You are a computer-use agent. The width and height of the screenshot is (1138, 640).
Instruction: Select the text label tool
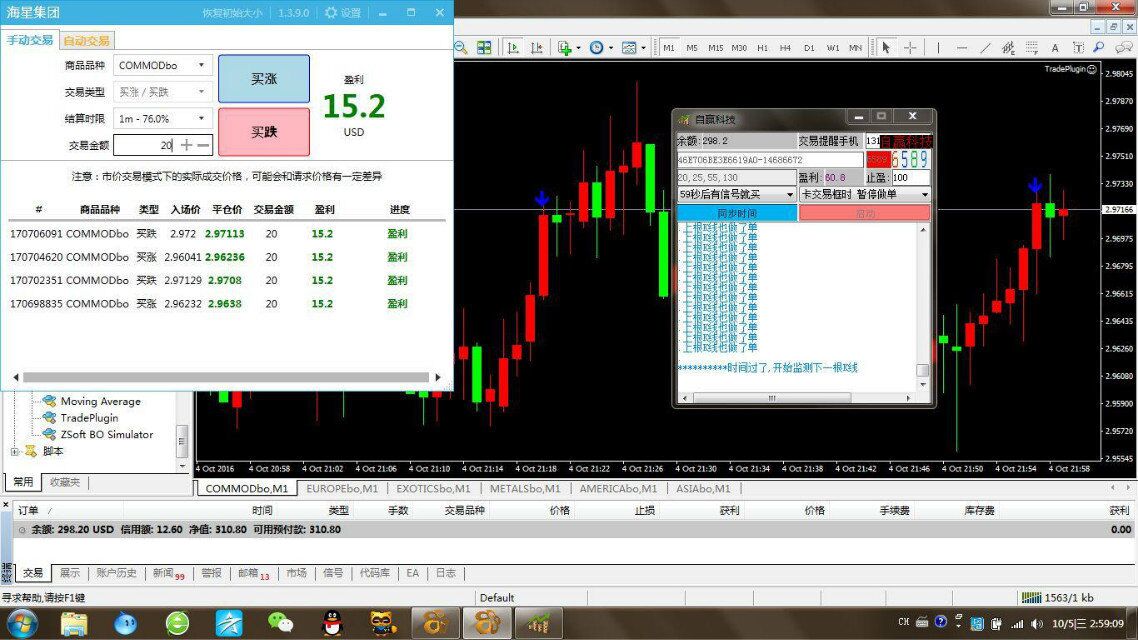tap(1078, 48)
